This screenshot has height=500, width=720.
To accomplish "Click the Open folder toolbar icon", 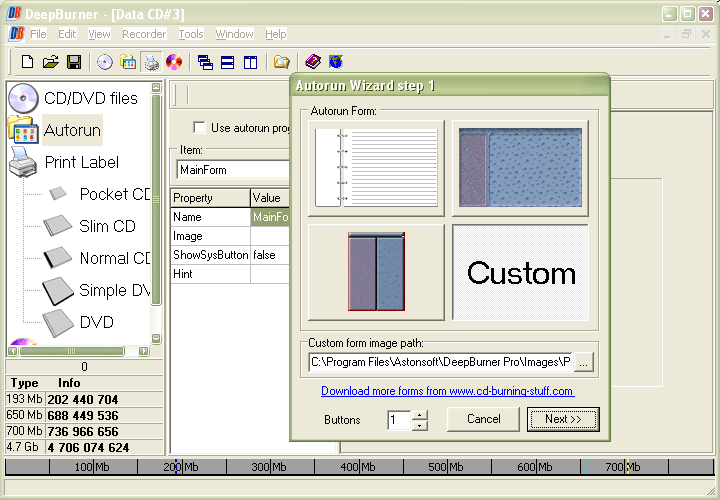I will [x=51, y=62].
